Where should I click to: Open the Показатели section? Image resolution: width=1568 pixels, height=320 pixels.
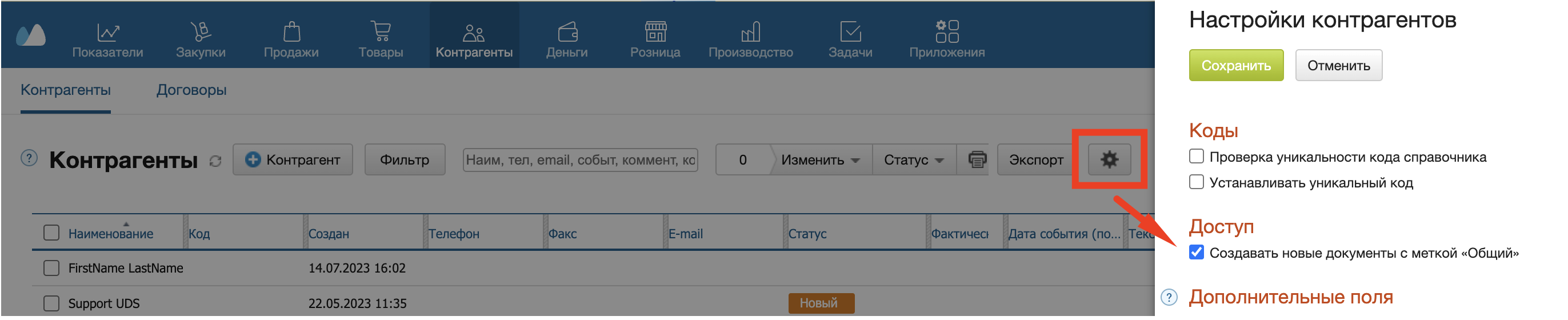pyautogui.click(x=108, y=39)
